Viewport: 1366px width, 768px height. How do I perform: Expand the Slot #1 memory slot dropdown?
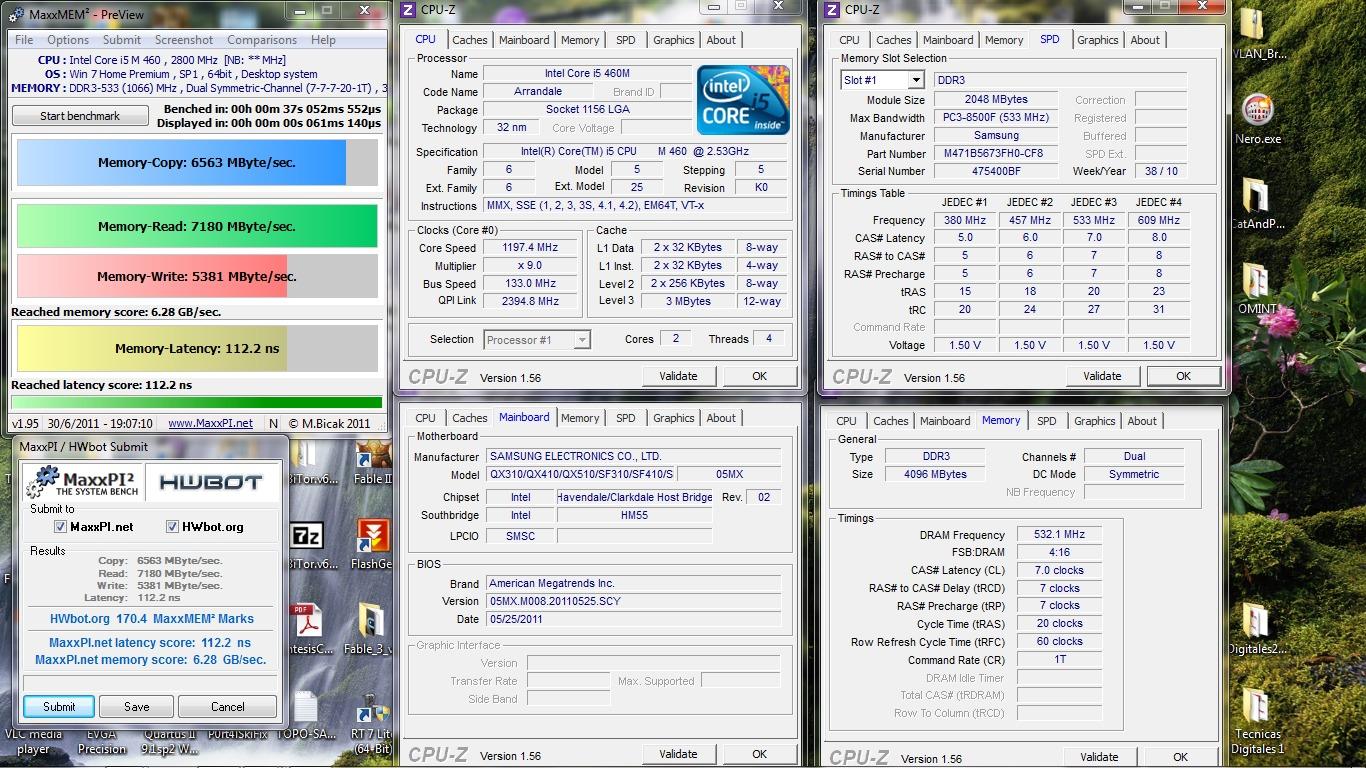coord(916,80)
